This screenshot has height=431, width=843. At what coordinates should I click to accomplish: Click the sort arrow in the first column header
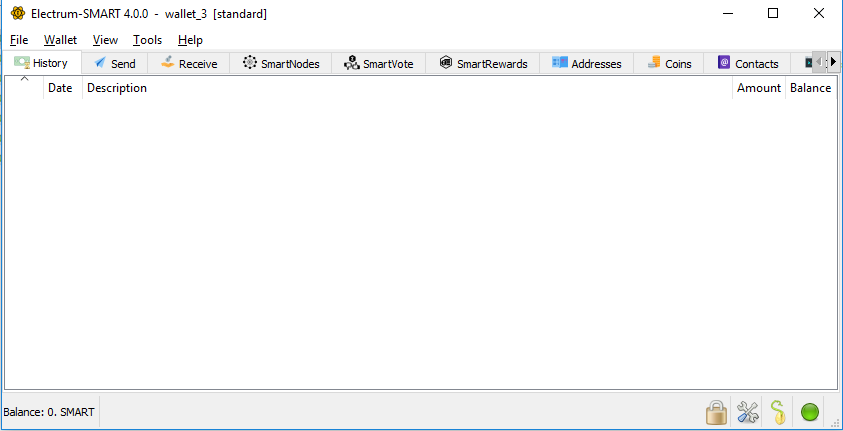(24, 80)
